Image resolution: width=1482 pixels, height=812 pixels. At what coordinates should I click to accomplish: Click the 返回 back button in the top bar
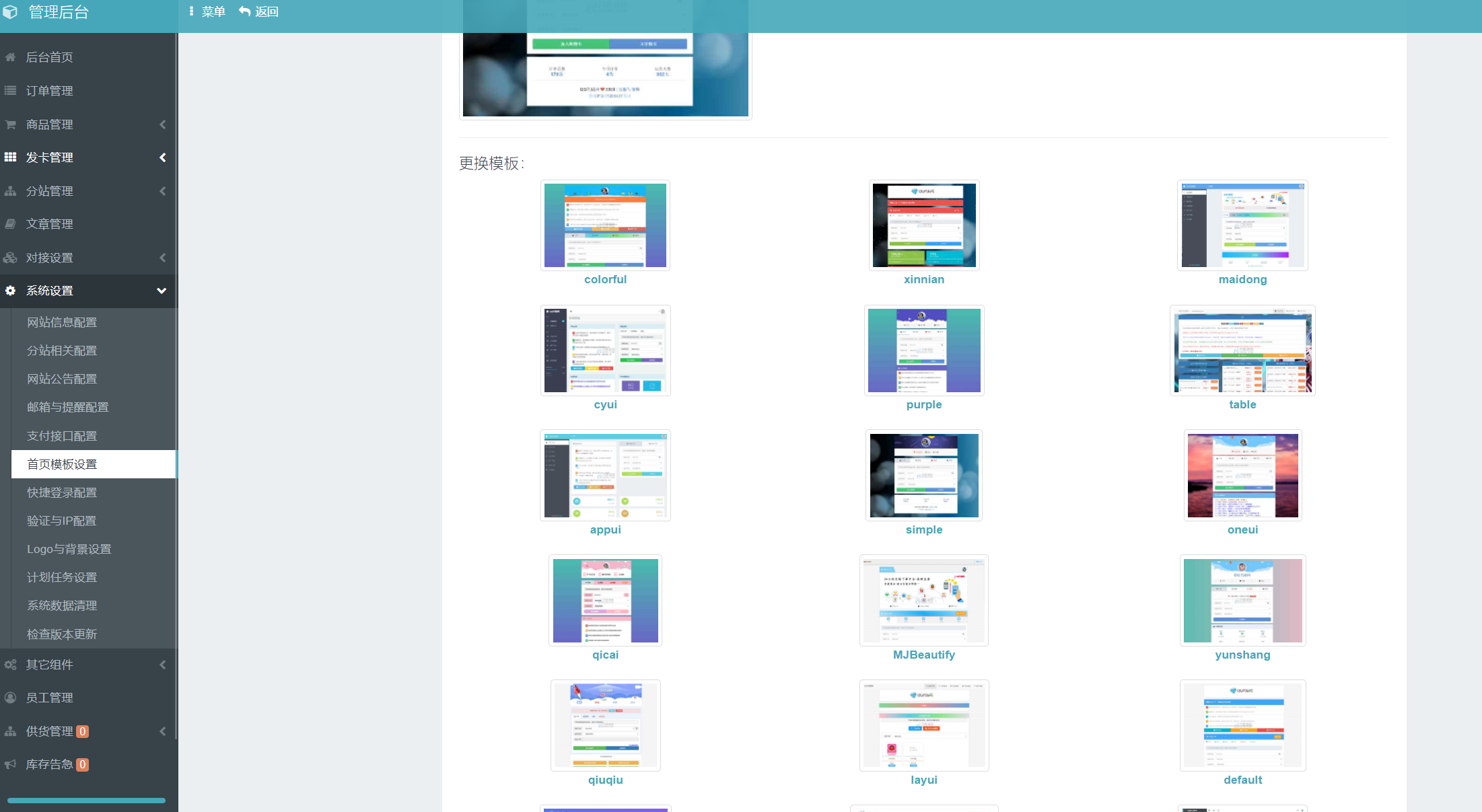tap(258, 11)
